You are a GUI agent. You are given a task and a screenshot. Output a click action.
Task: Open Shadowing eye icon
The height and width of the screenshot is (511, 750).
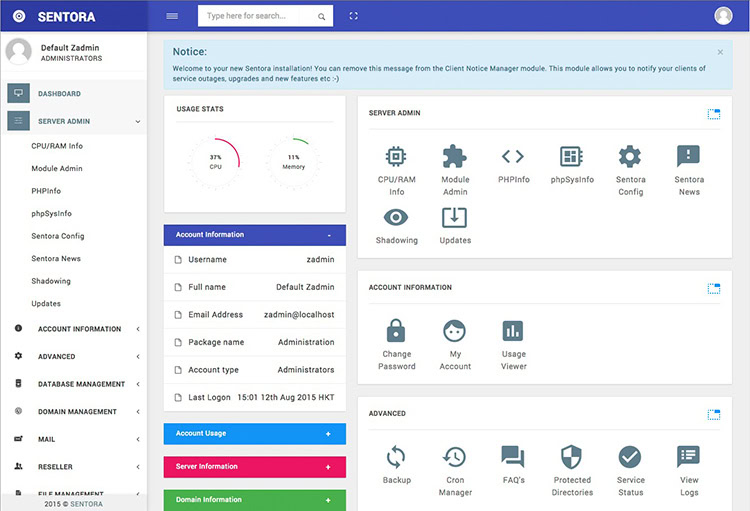click(x=396, y=217)
